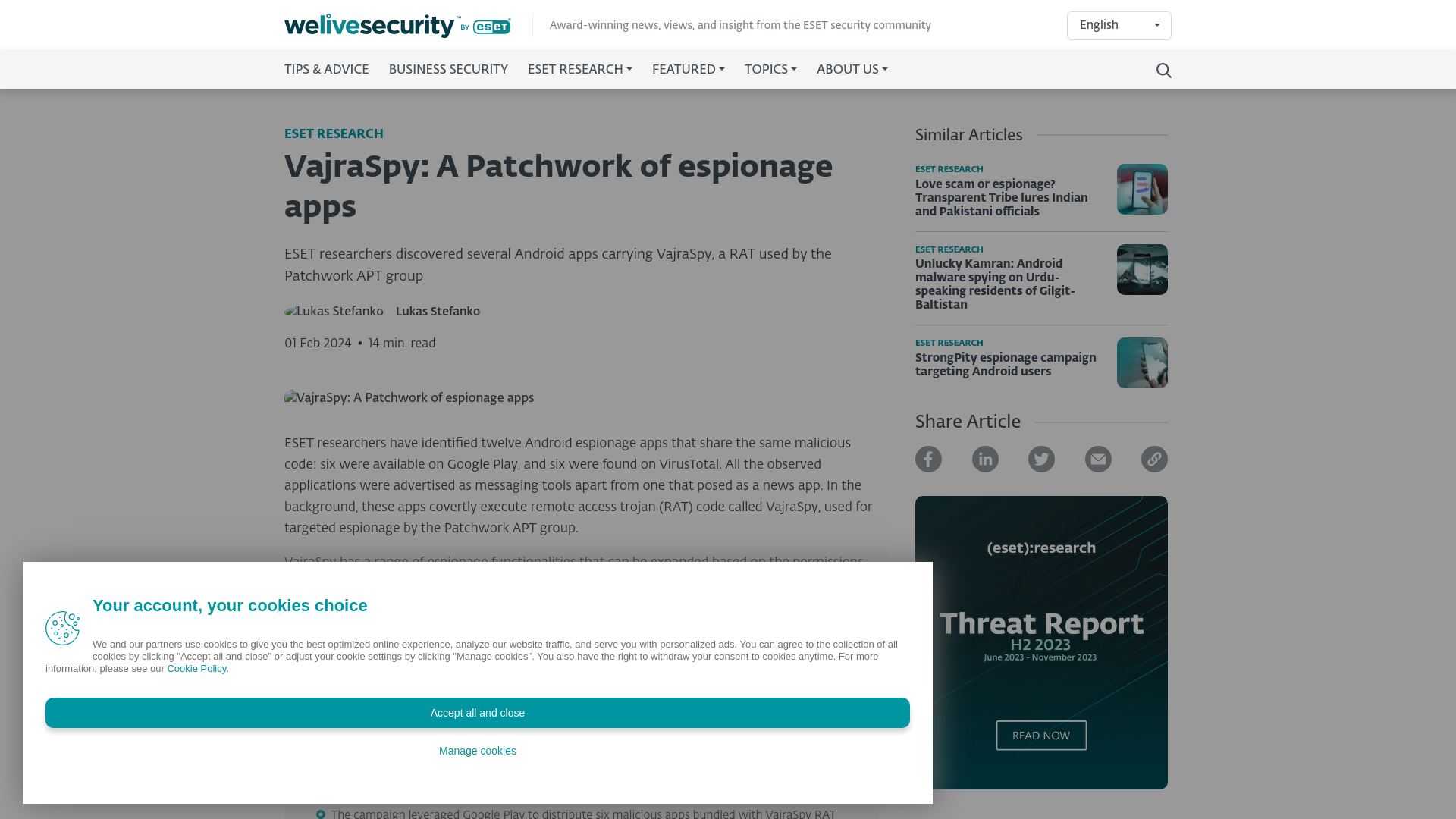Expand the TOPICS navigation dropdown
This screenshot has height=819, width=1456.
[x=770, y=70]
